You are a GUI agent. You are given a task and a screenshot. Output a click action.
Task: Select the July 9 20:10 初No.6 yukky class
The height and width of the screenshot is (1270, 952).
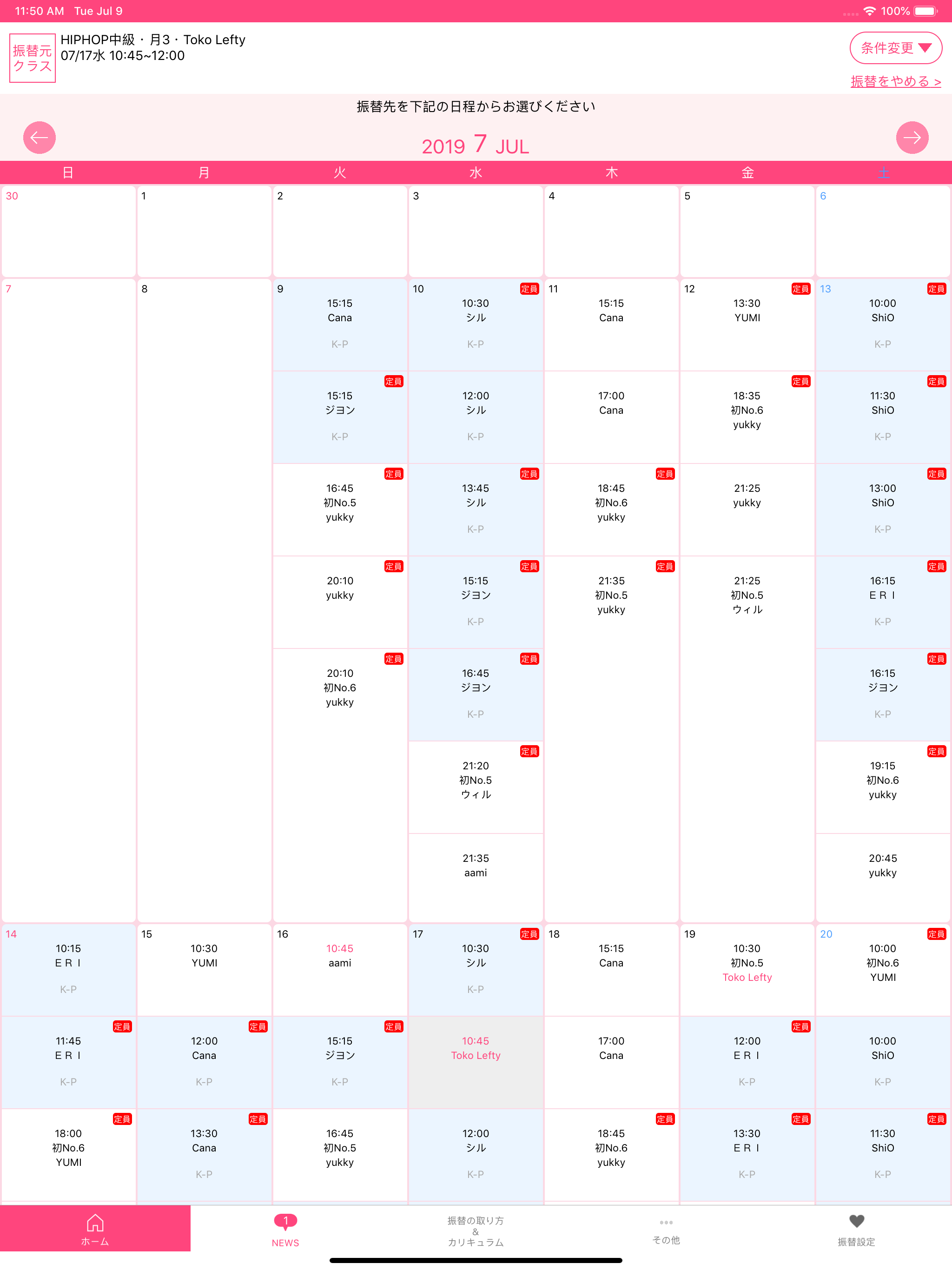point(340,694)
